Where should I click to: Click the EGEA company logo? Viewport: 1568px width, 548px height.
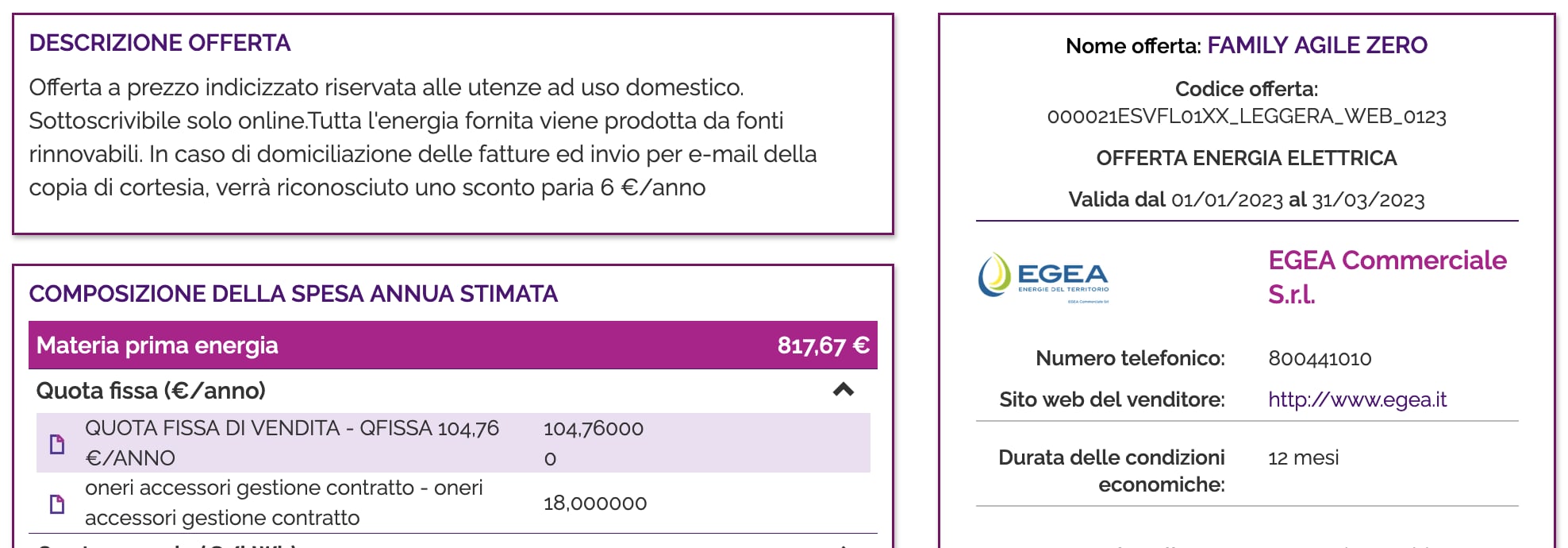coord(1043,277)
